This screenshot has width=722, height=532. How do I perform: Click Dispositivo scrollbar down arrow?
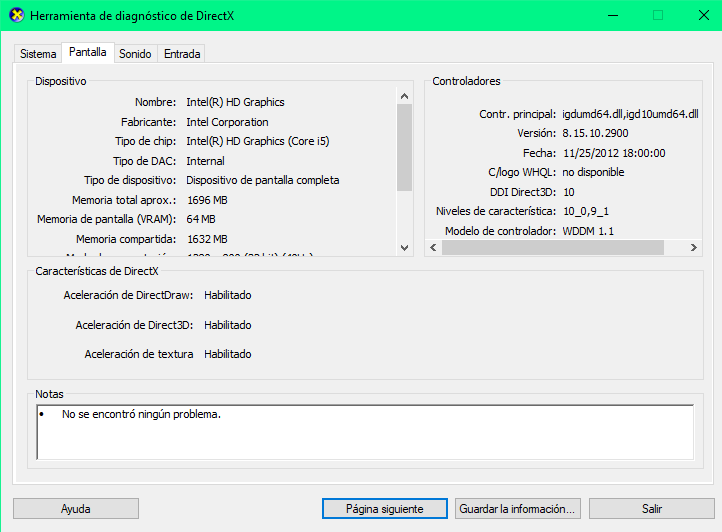404,248
